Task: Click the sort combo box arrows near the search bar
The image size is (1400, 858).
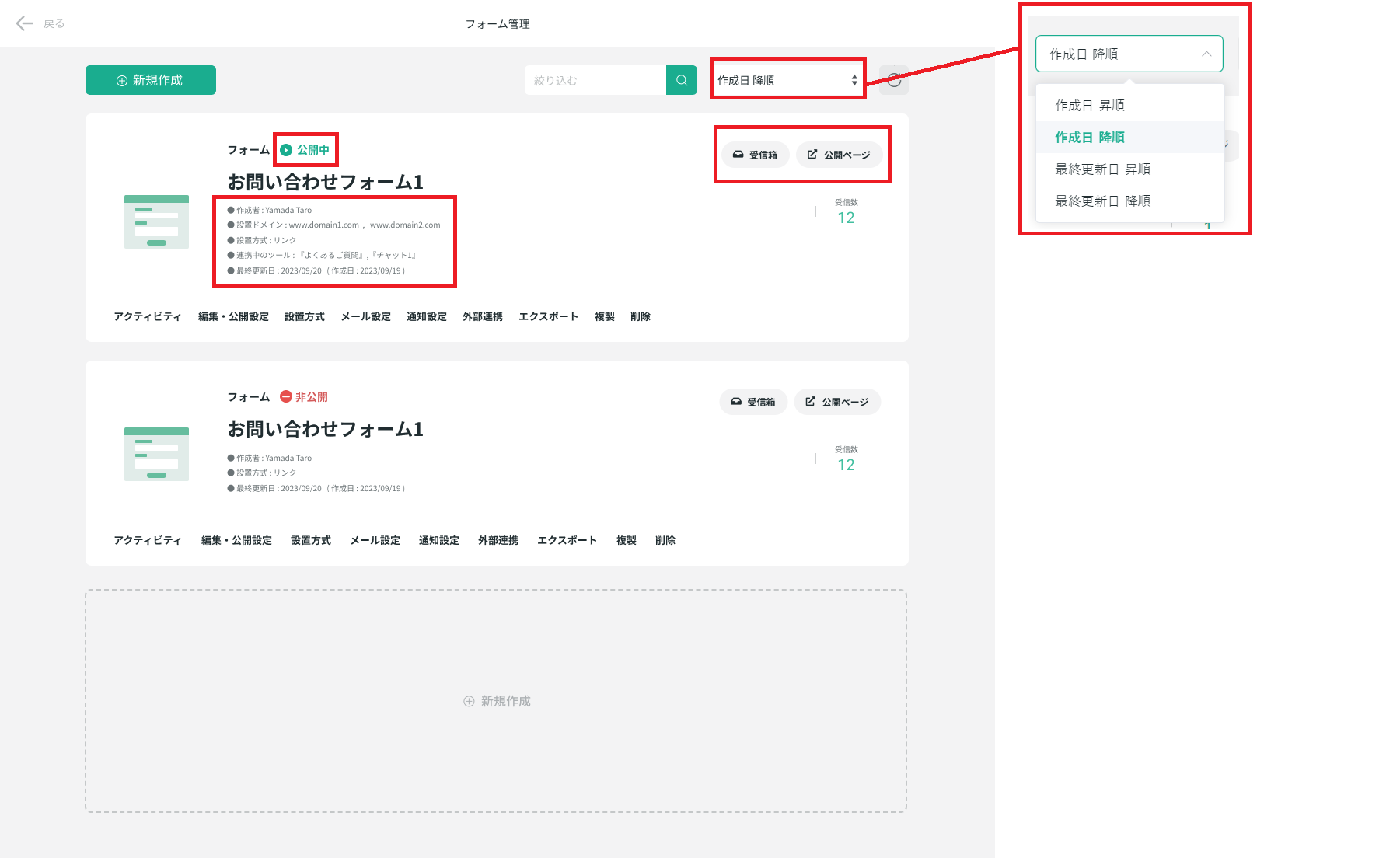Action: (853, 79)
